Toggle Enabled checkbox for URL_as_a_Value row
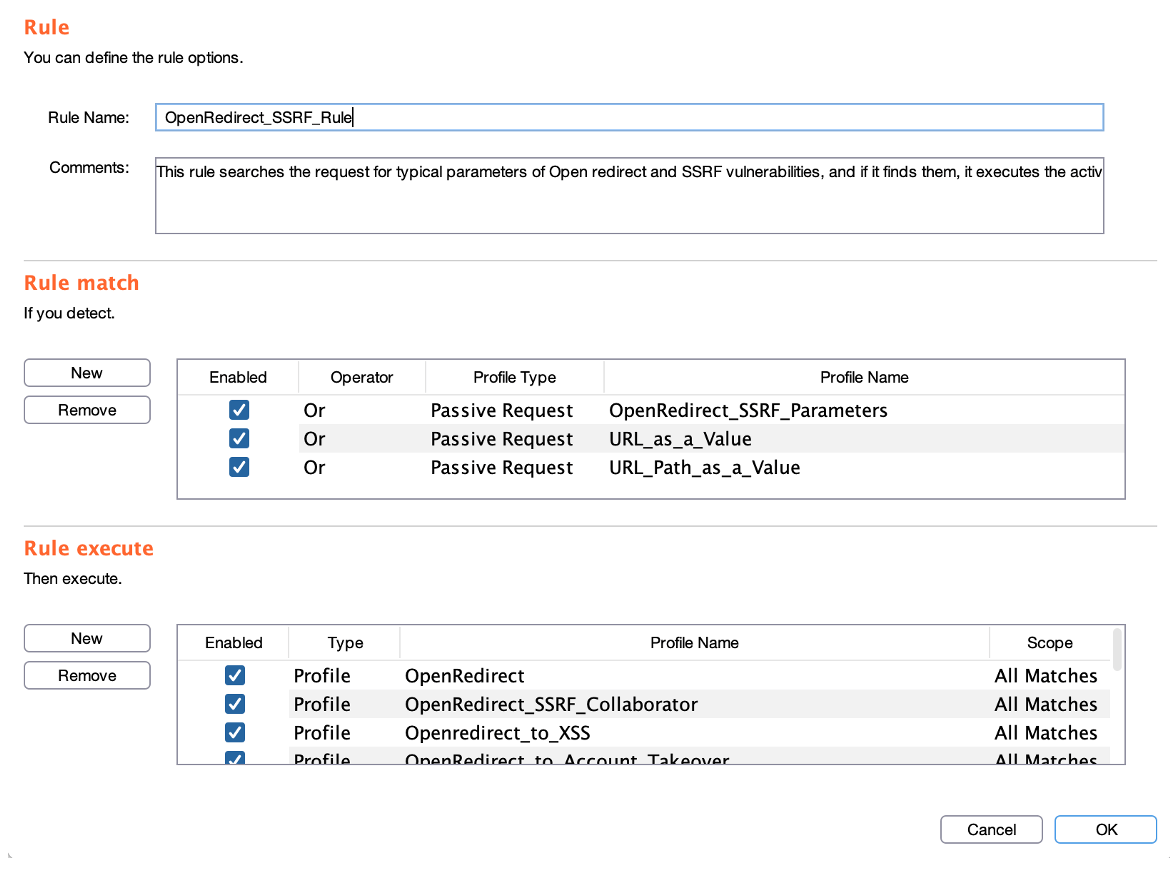1170x878 pixels. [x=238, y=439]
